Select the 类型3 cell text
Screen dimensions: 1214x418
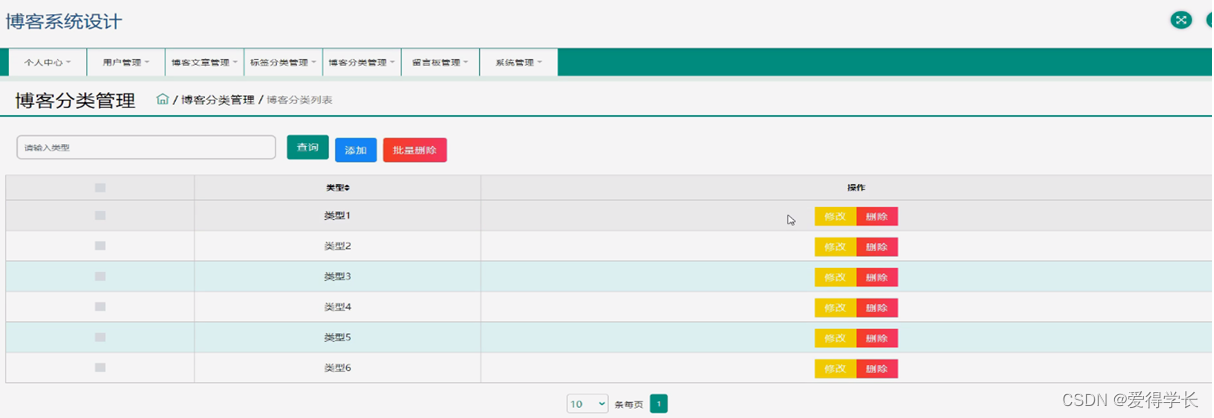(x=338, y=277)
